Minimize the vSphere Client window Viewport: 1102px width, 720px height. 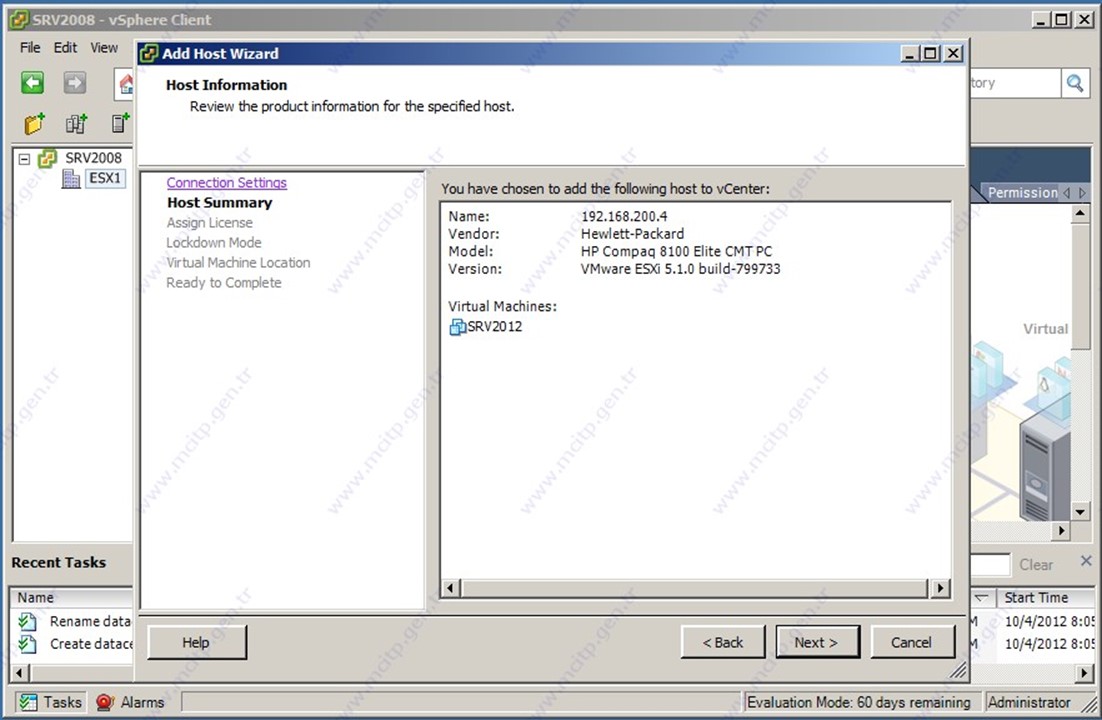click(x=1041, y=20)
